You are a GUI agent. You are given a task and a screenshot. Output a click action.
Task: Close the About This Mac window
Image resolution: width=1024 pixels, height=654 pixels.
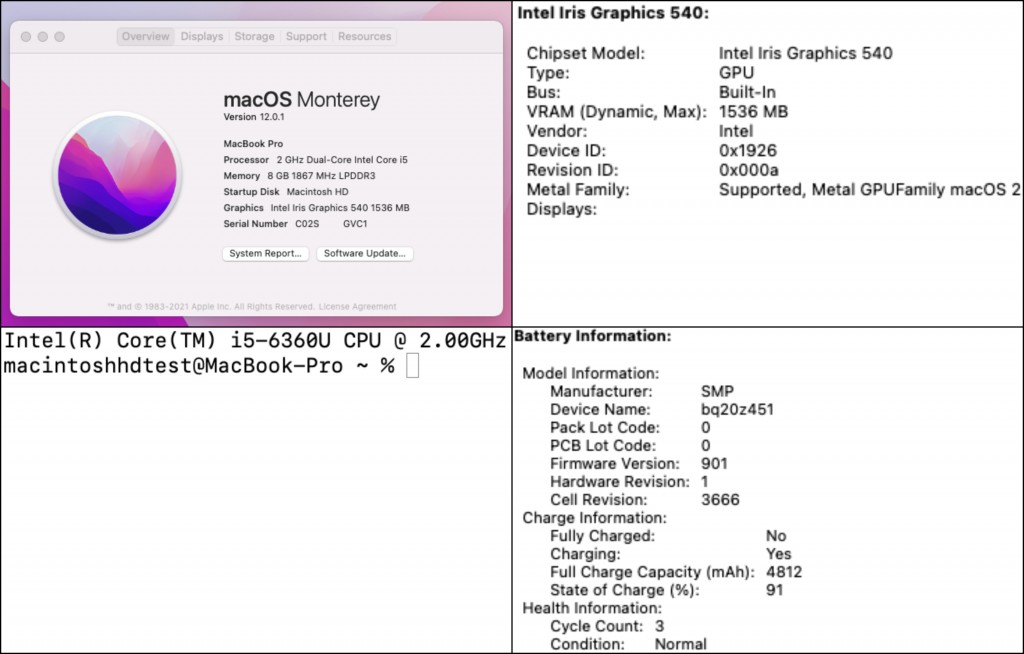[x=26, y=37]
